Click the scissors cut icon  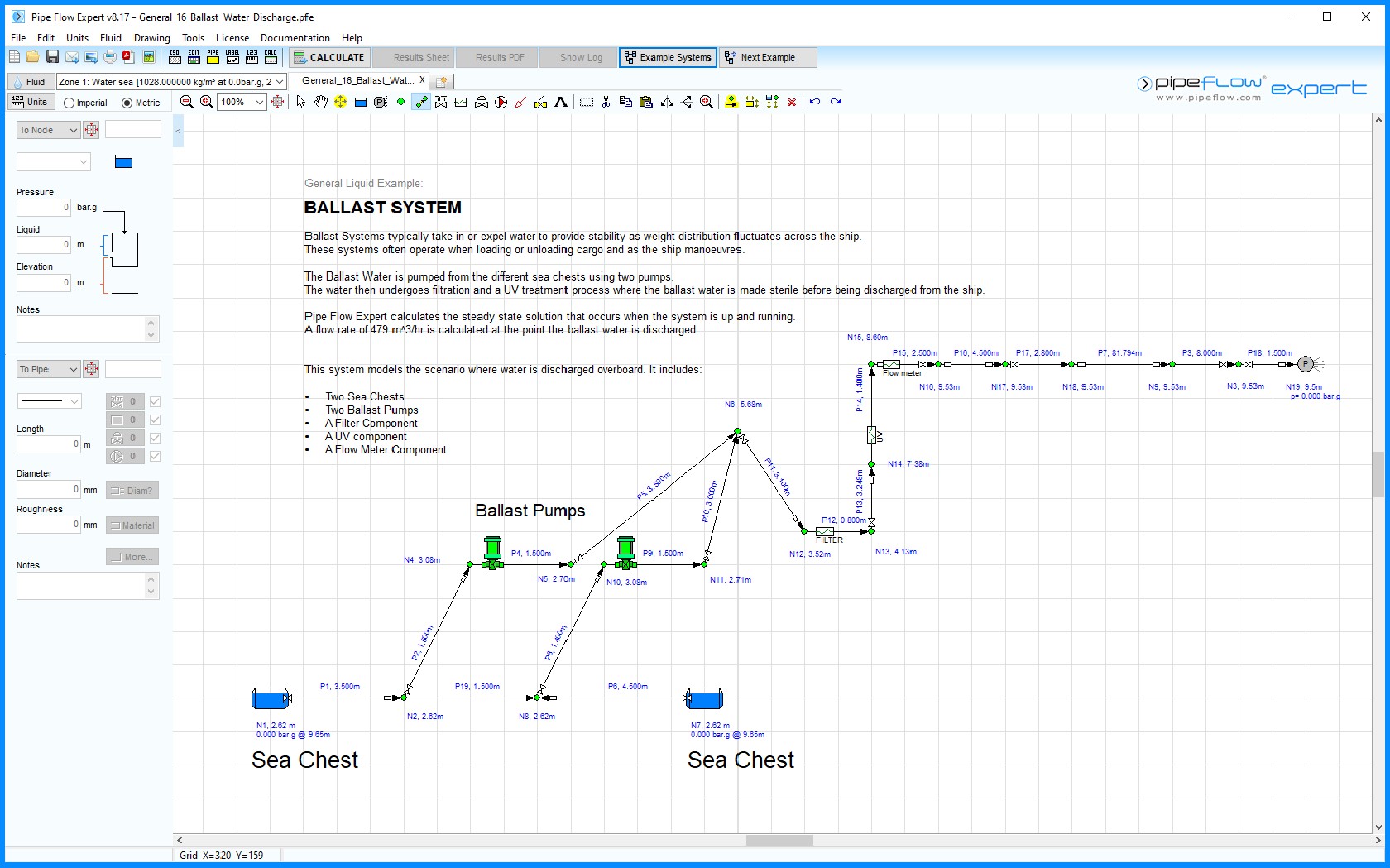[606, 102]
